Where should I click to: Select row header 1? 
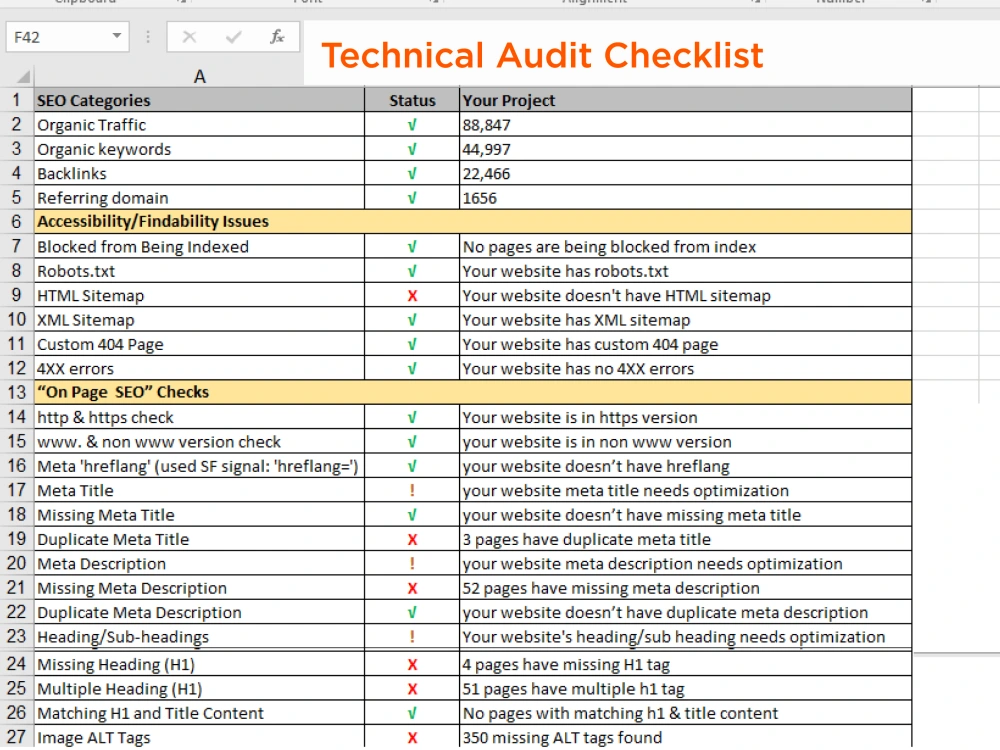pyautogui.click(x=17, y=100)
